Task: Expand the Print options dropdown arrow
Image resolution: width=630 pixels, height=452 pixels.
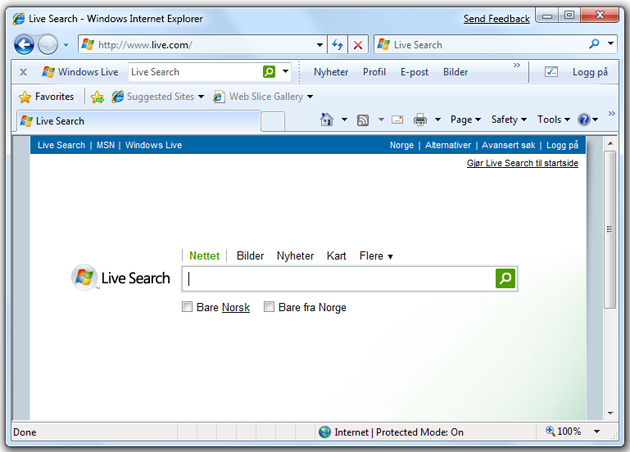Action: pyautogui.click(x=438, y=119)
